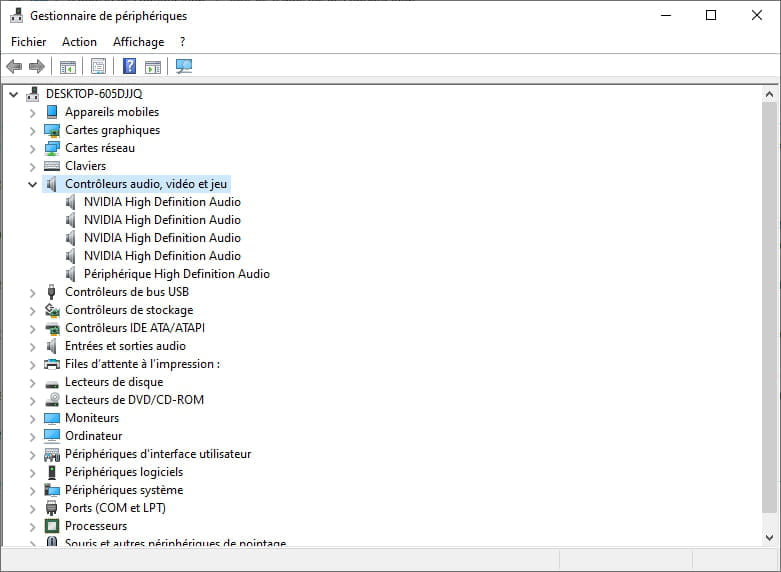Click the Properties sheet toolbar icon

[x=98, y=67]
